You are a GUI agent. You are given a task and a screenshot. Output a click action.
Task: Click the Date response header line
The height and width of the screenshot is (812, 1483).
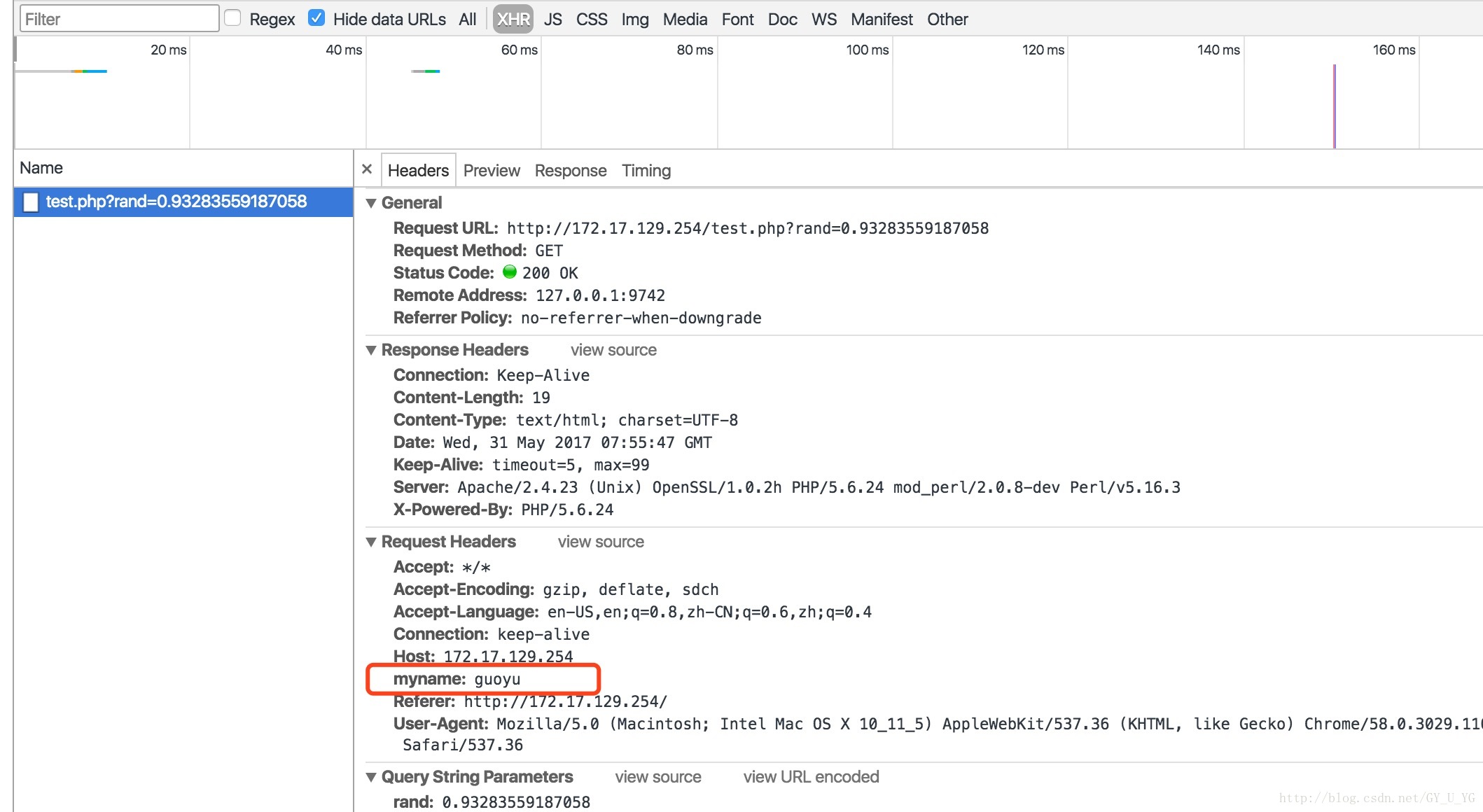pyautogui.click(x=552, y=442)
